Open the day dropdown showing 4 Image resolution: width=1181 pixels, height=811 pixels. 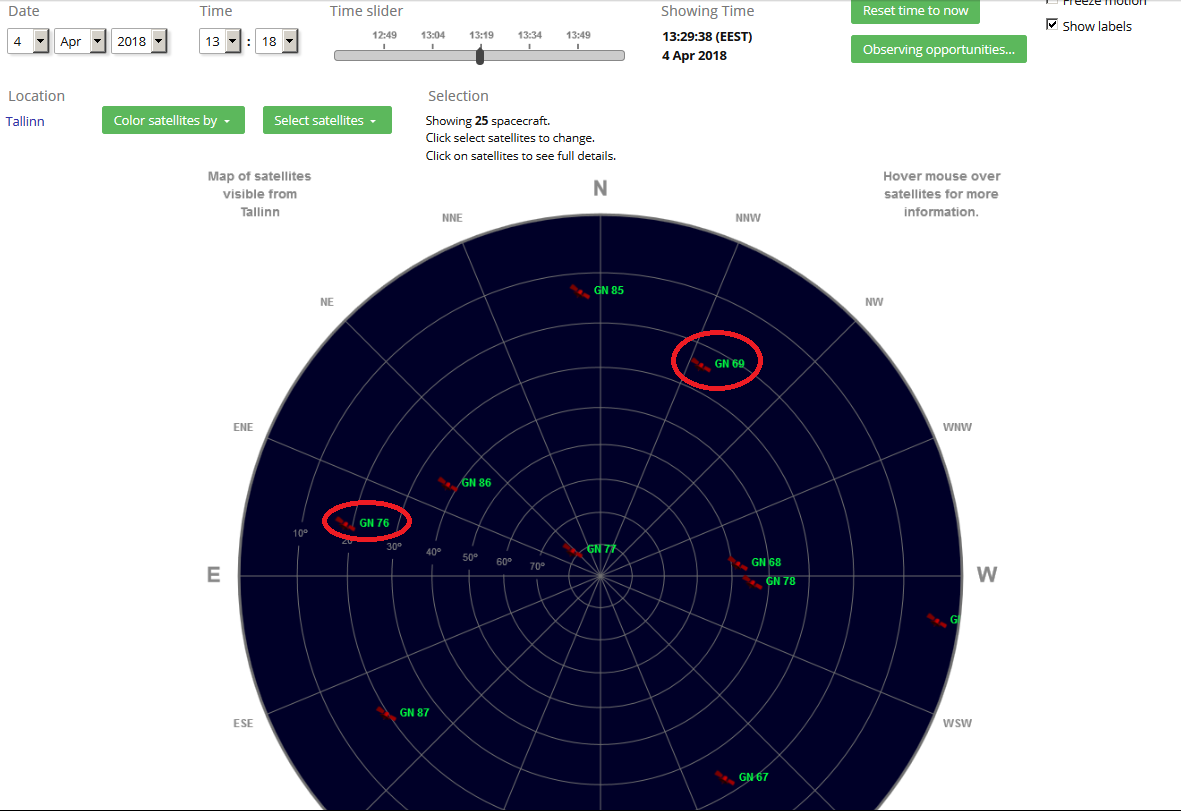28,41
